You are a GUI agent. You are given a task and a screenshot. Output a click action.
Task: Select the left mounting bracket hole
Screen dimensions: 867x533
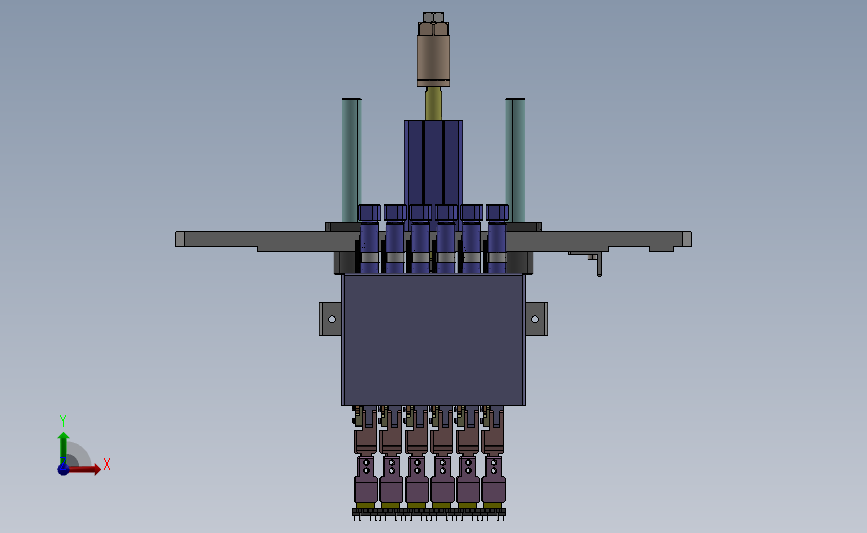click(332, 319)
